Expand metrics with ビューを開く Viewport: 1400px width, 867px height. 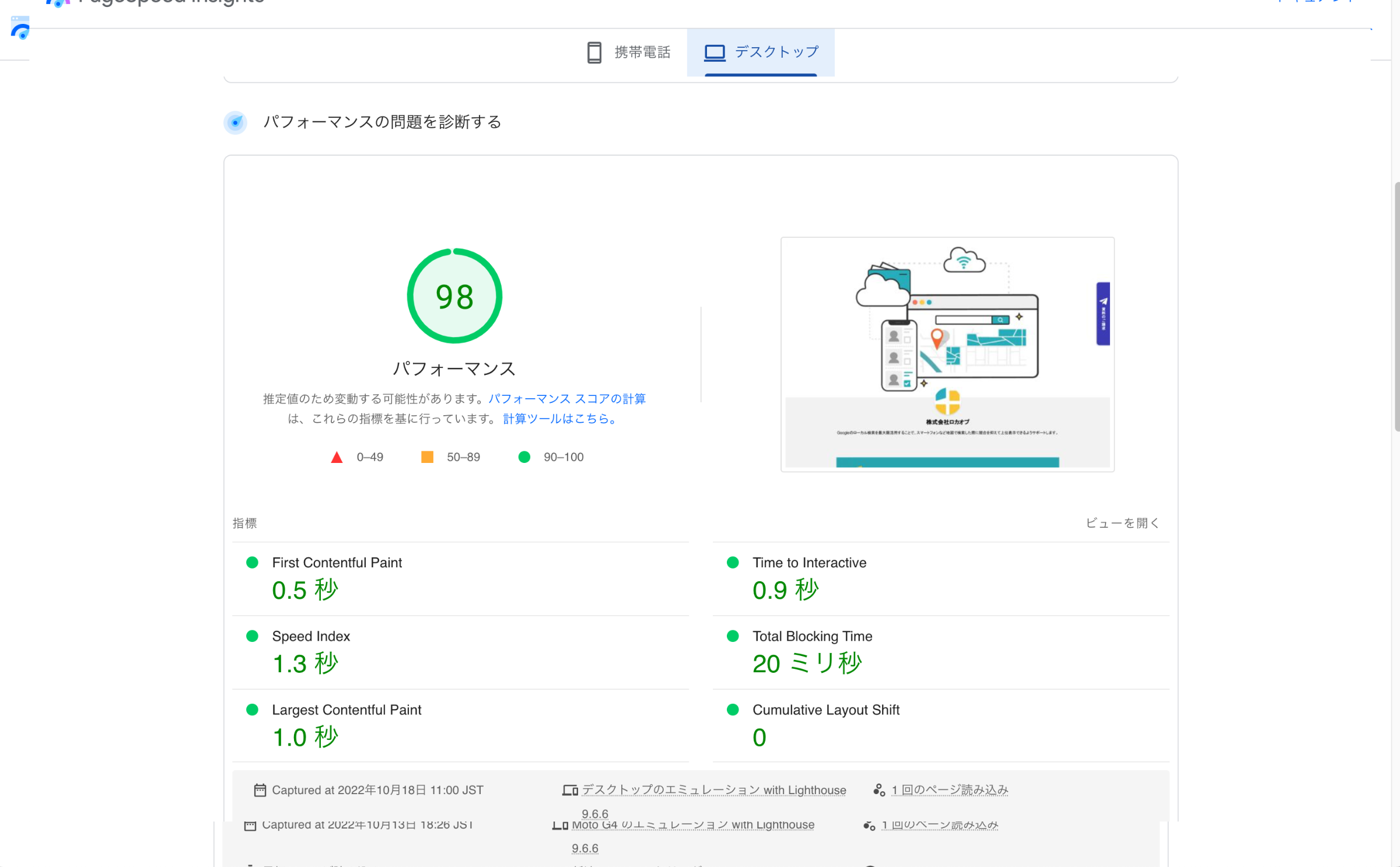coord(1122,523)
